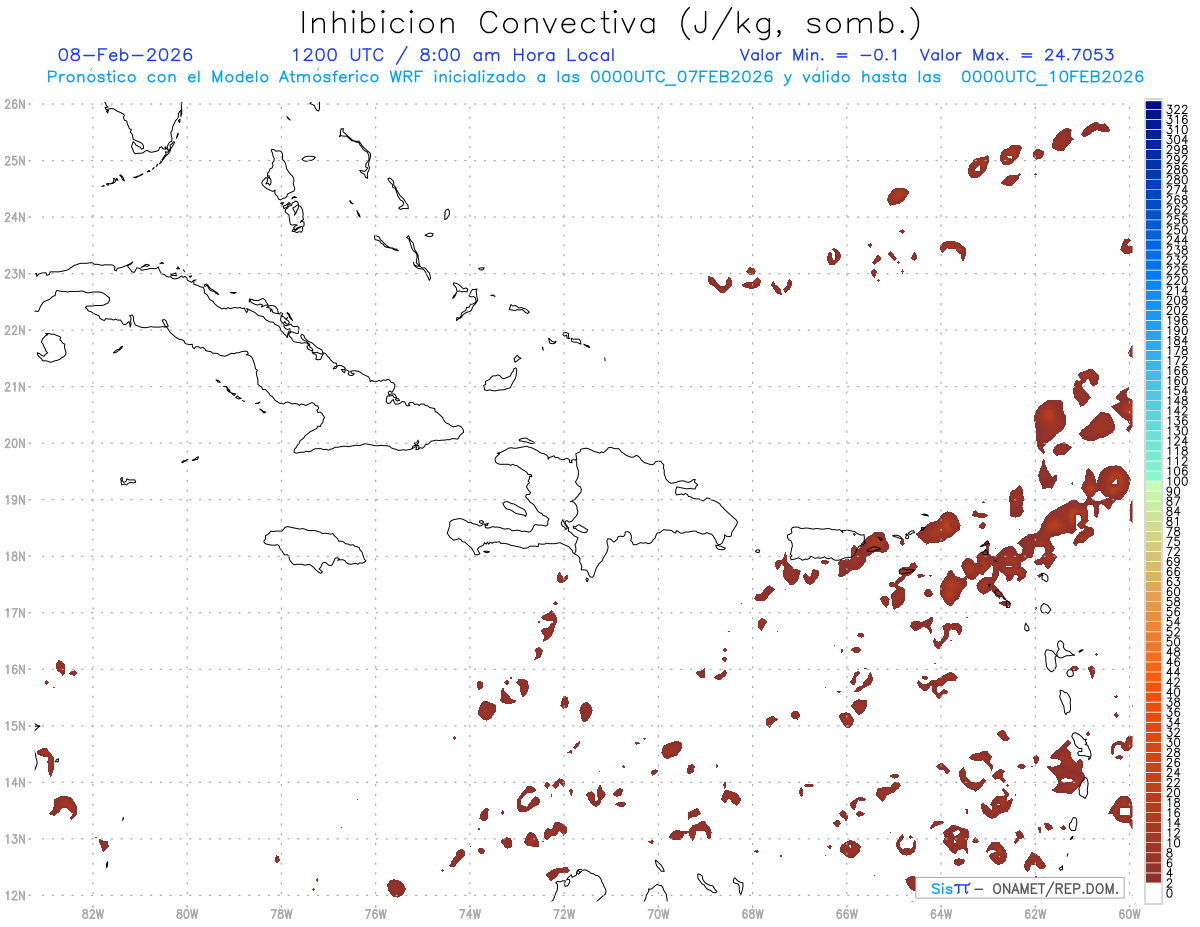This screenshot has height=927, width=1200.
Task: Click the legend value "0" at bottom
Action: (x=1170, y=893)
